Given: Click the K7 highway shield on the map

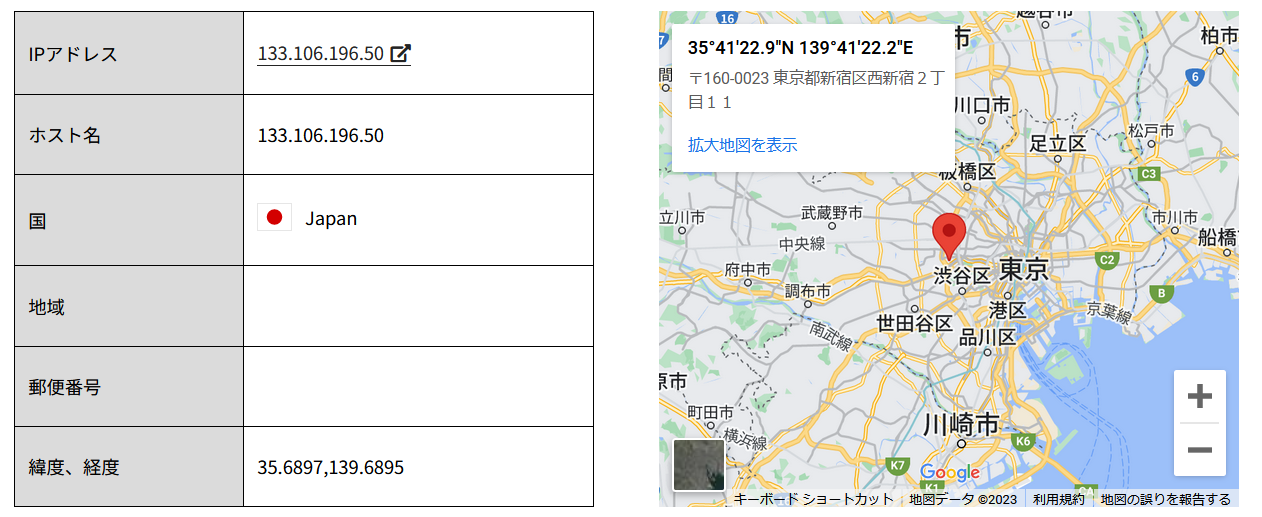Looking at the screenshot, I should pyautogui.click(x=897, y=466).
